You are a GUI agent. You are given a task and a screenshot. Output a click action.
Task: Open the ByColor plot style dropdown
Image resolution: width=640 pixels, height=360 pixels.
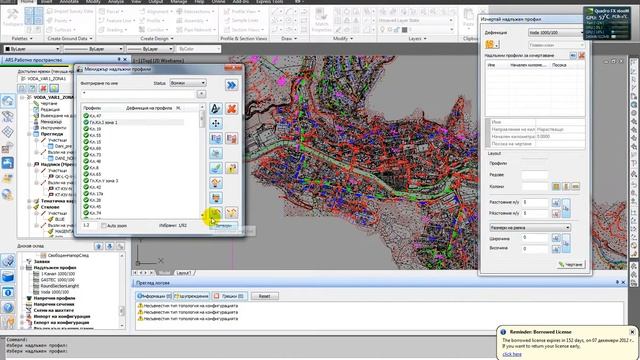pyautogui.click(x=198, y=49)
